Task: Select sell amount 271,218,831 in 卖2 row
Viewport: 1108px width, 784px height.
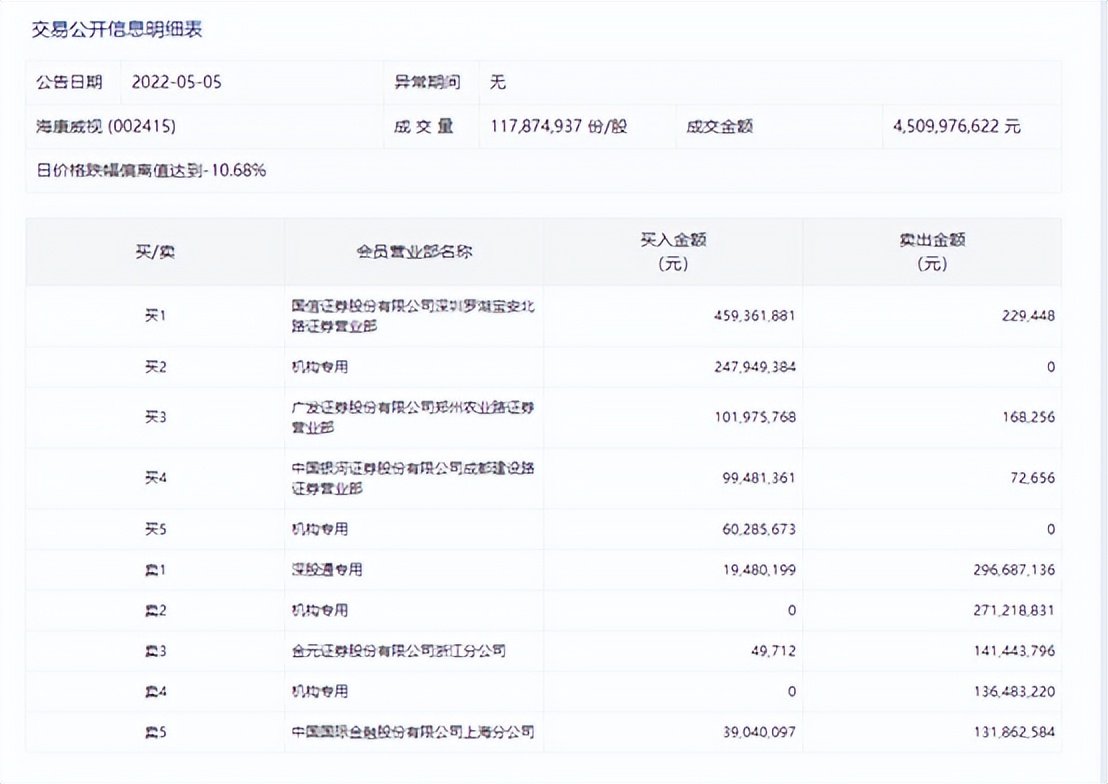Action: 1008,610
